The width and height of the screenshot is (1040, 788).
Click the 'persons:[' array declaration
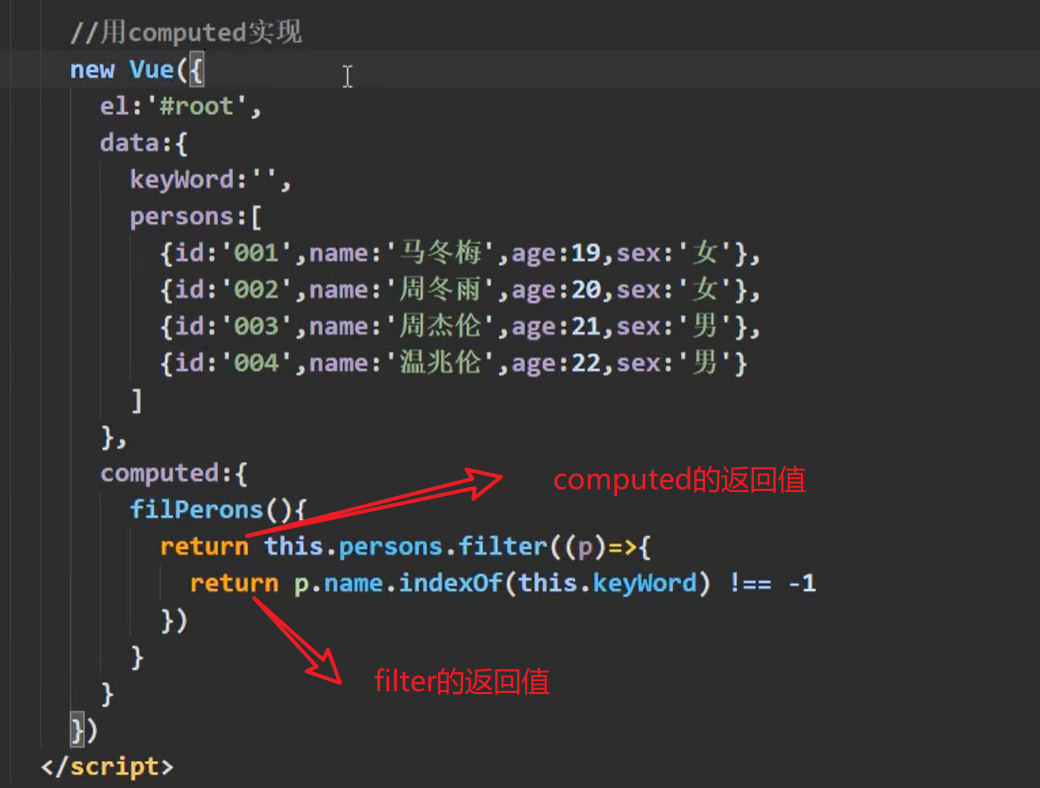click(x=196, y=216)
